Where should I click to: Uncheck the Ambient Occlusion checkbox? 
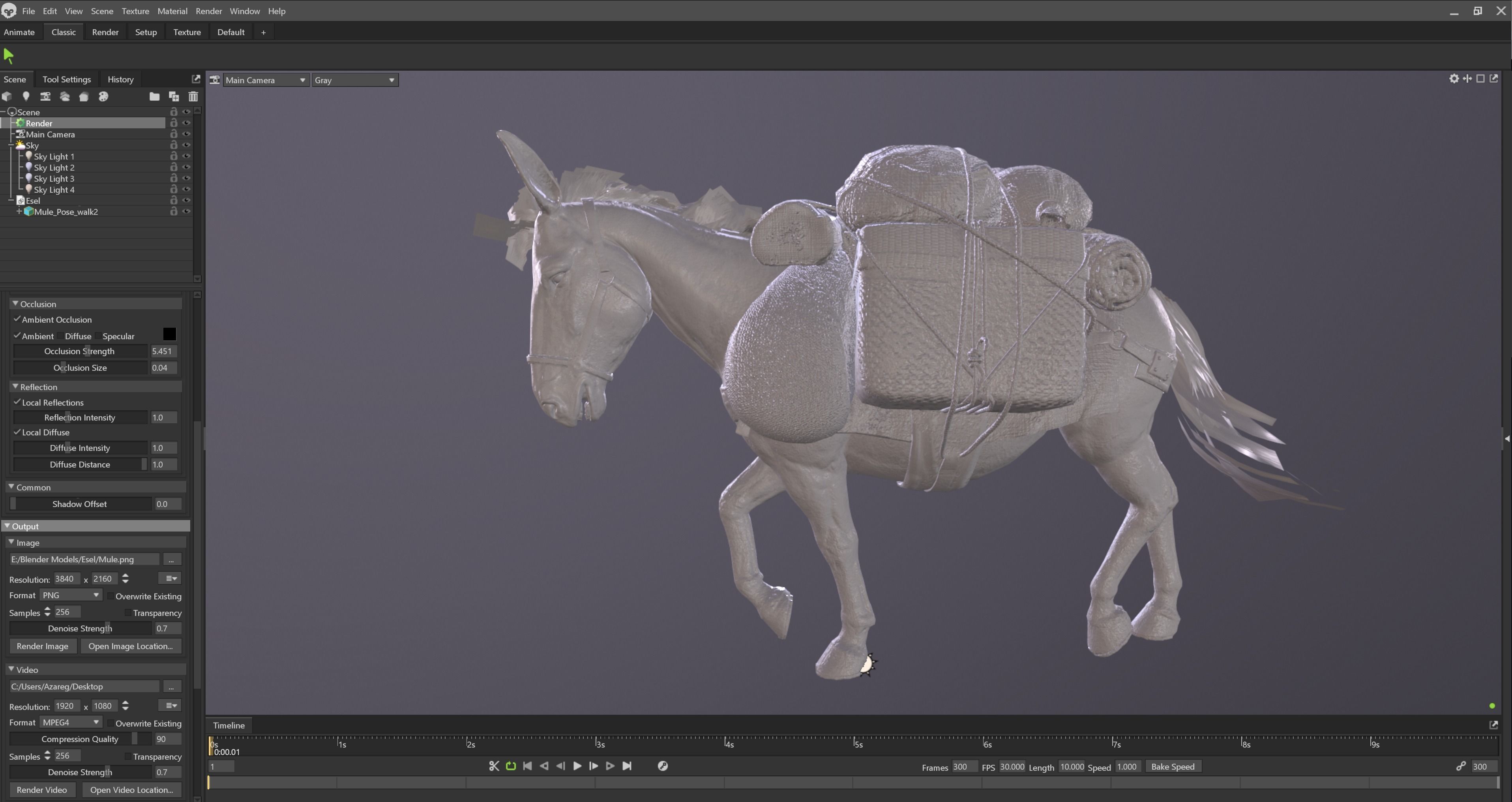(17, 319)
